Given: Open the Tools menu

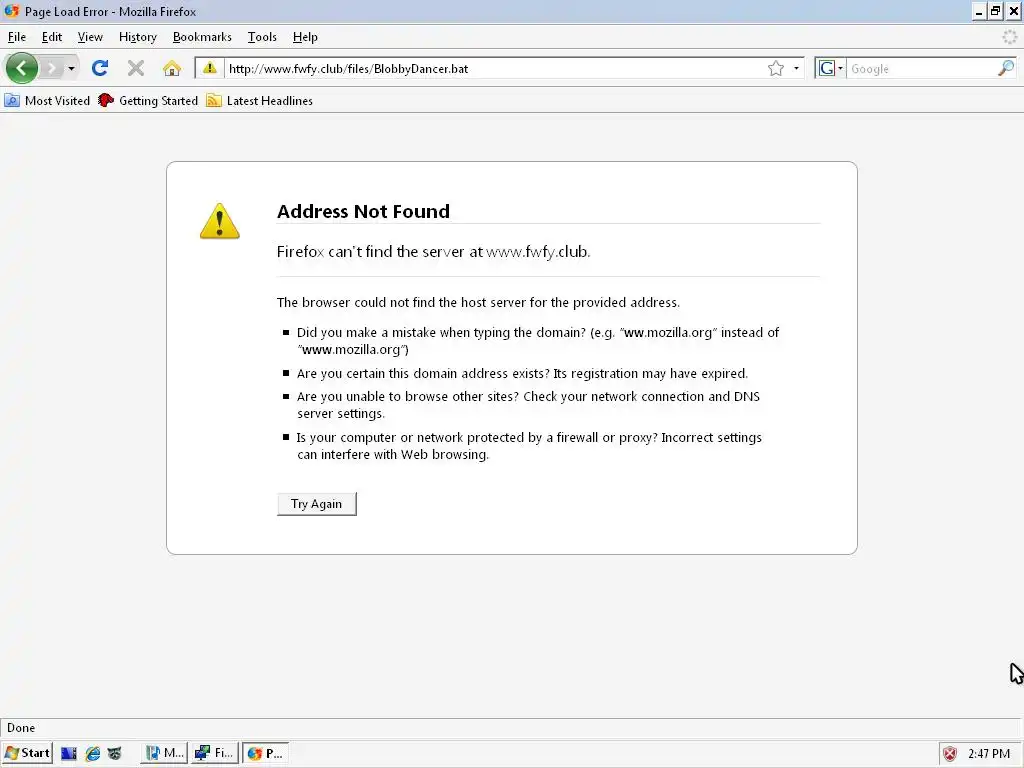Looking at the screenshot, I should click(262, 37).
